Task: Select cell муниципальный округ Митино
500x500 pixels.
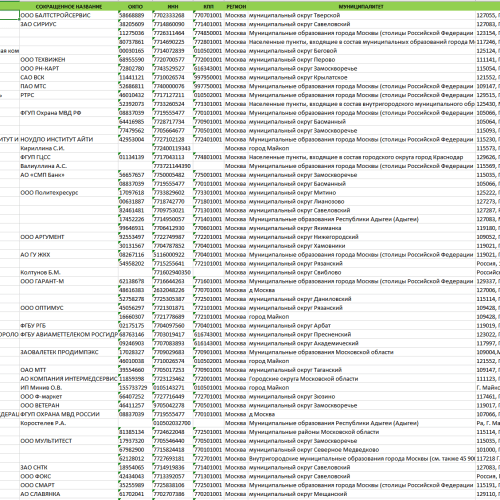Action: click(x=362, y=193)
